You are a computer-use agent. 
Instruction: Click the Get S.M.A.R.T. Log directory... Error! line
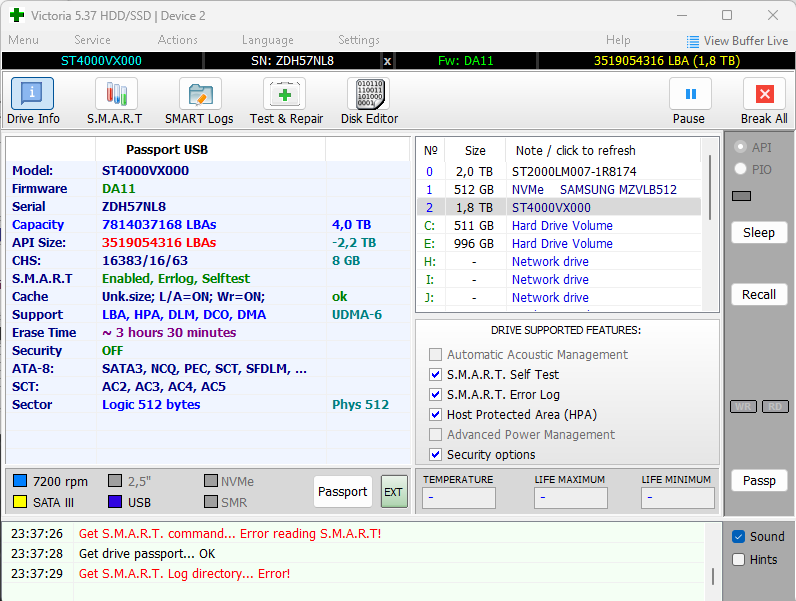point(185,574)
